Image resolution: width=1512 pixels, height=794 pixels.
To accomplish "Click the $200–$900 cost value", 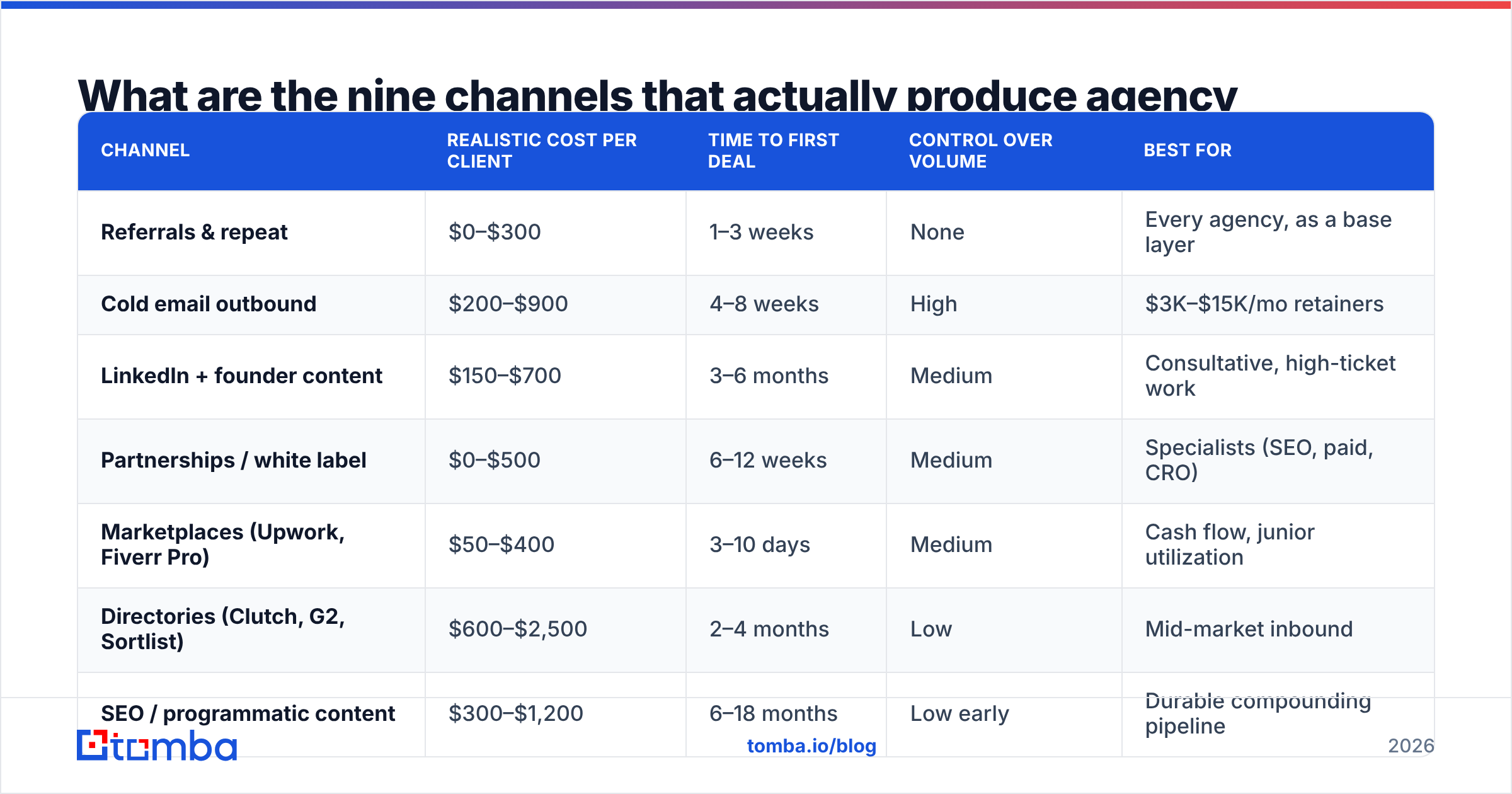I will coord(508,304).
